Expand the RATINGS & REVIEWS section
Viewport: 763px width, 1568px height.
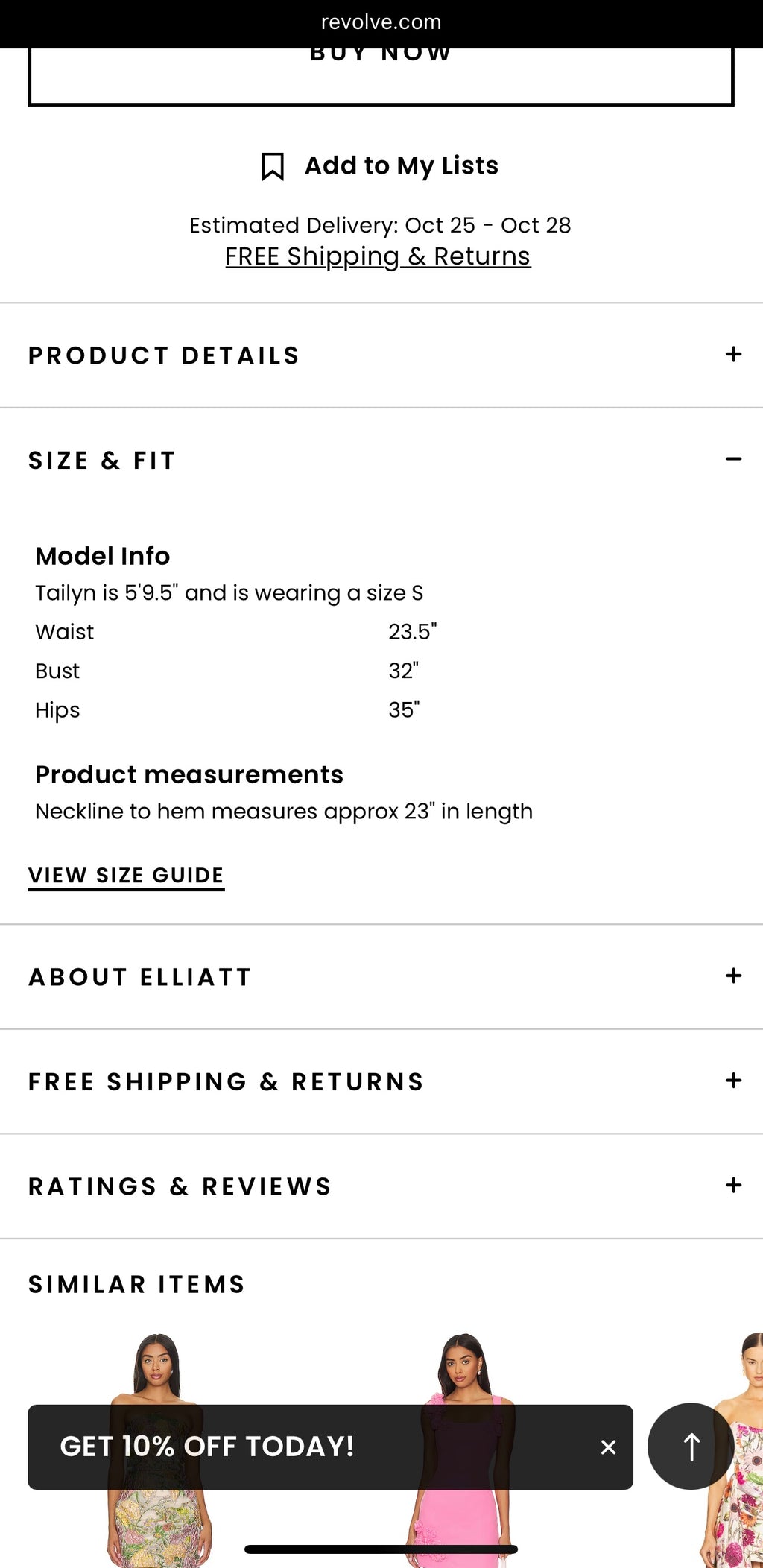pos(734,1186)
